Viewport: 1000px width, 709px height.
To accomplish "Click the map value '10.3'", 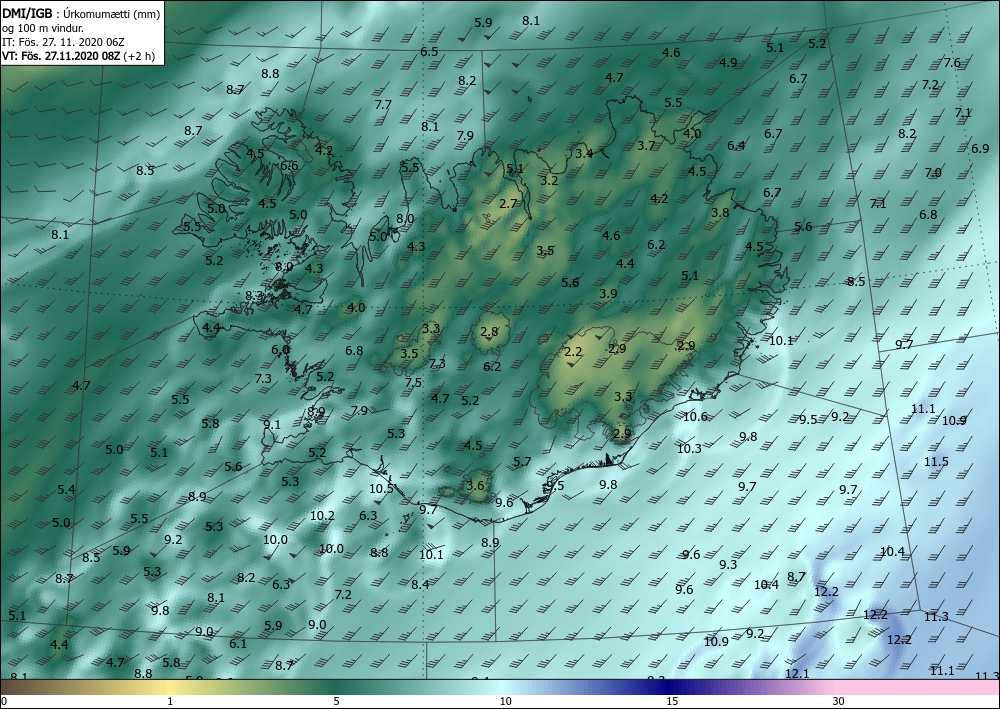I will pos(689,448).
